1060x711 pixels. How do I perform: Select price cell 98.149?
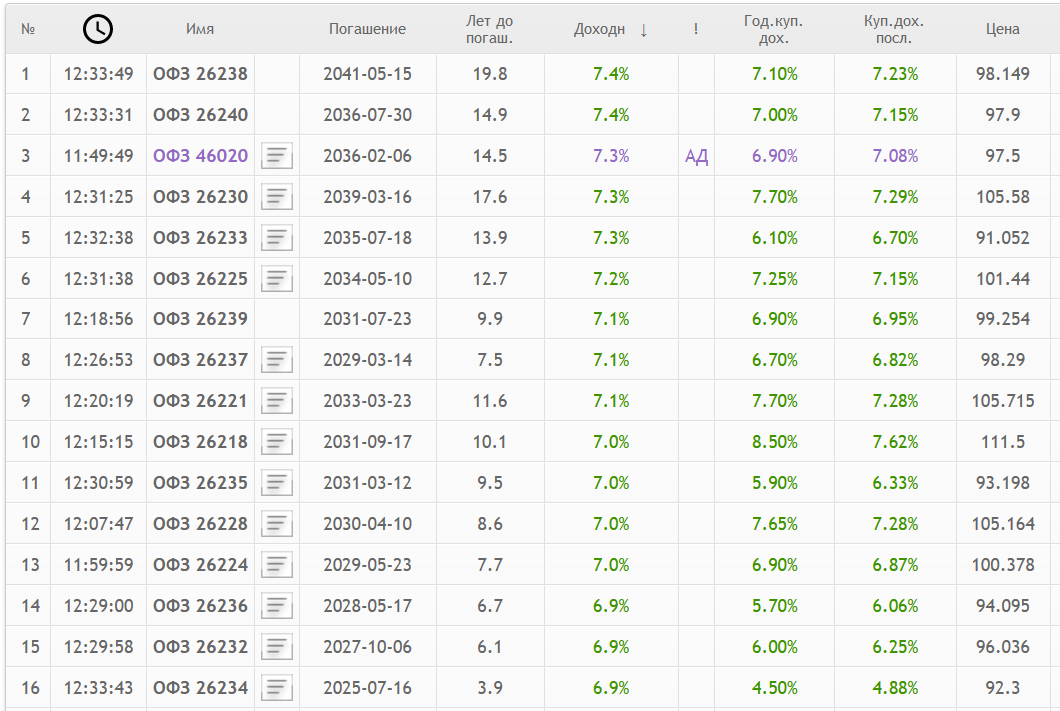pos(1003,74)
